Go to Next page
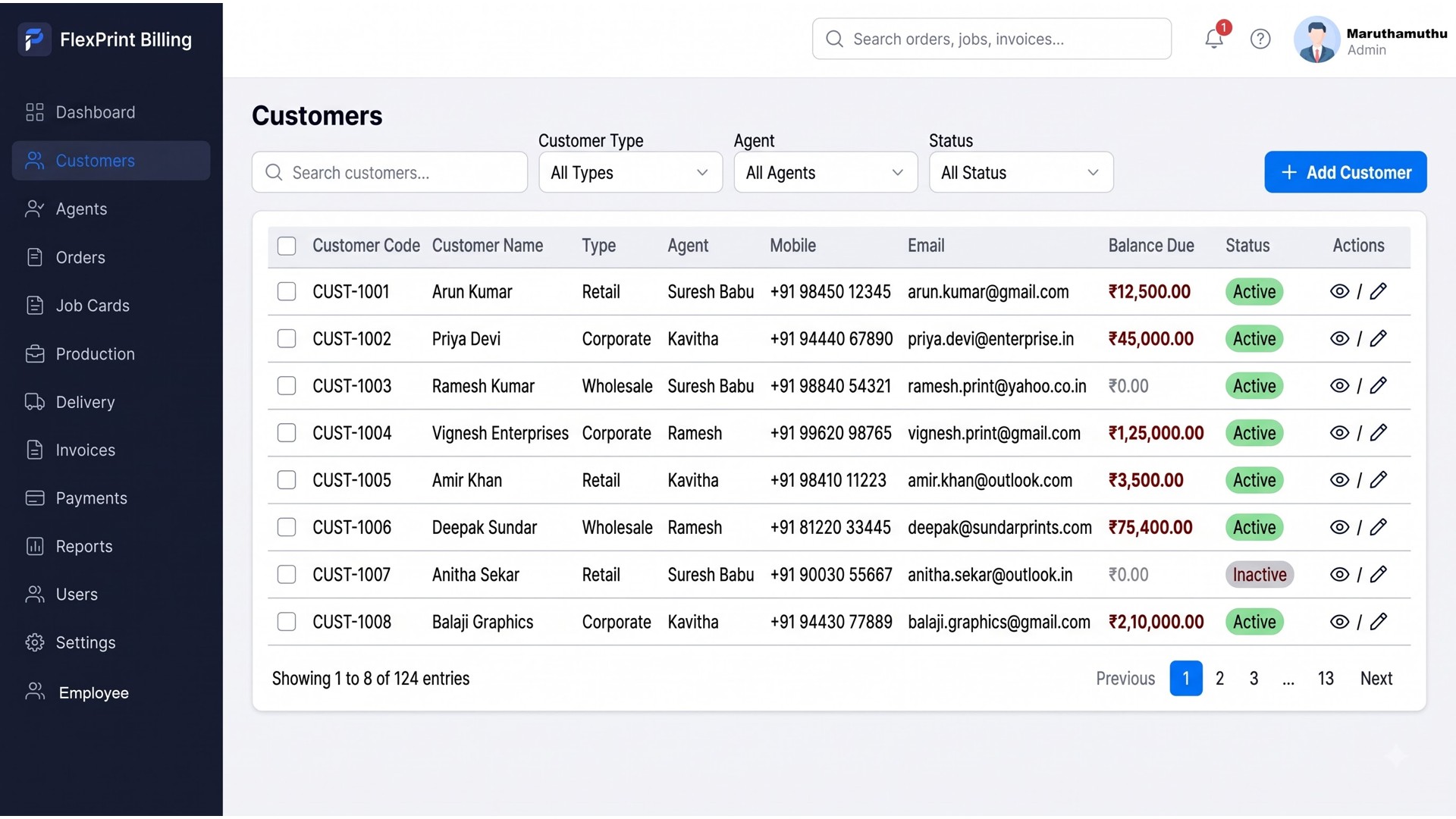The image size is (1456, 819). click(1376, 678)
